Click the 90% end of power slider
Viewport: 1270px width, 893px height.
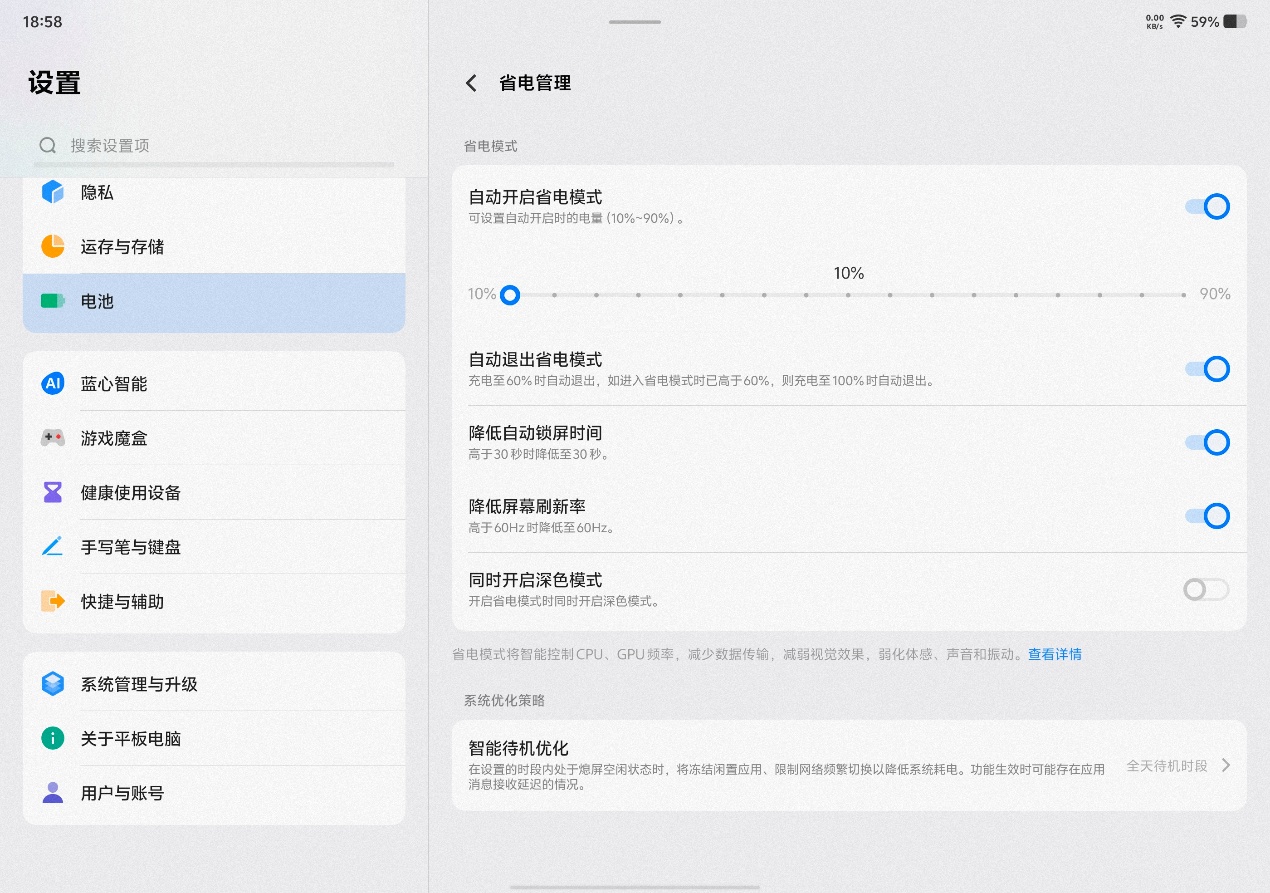click(x=1184, y=295)
